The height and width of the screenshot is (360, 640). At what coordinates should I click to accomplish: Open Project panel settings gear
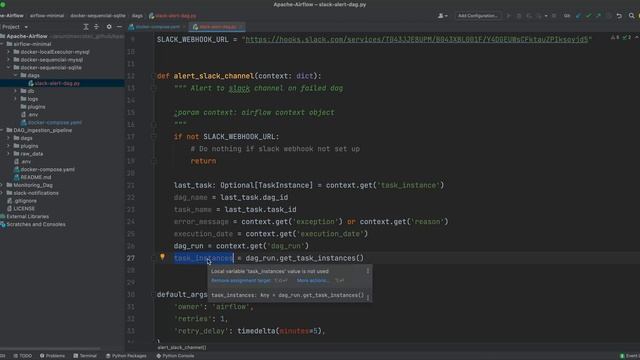(109, 27)
